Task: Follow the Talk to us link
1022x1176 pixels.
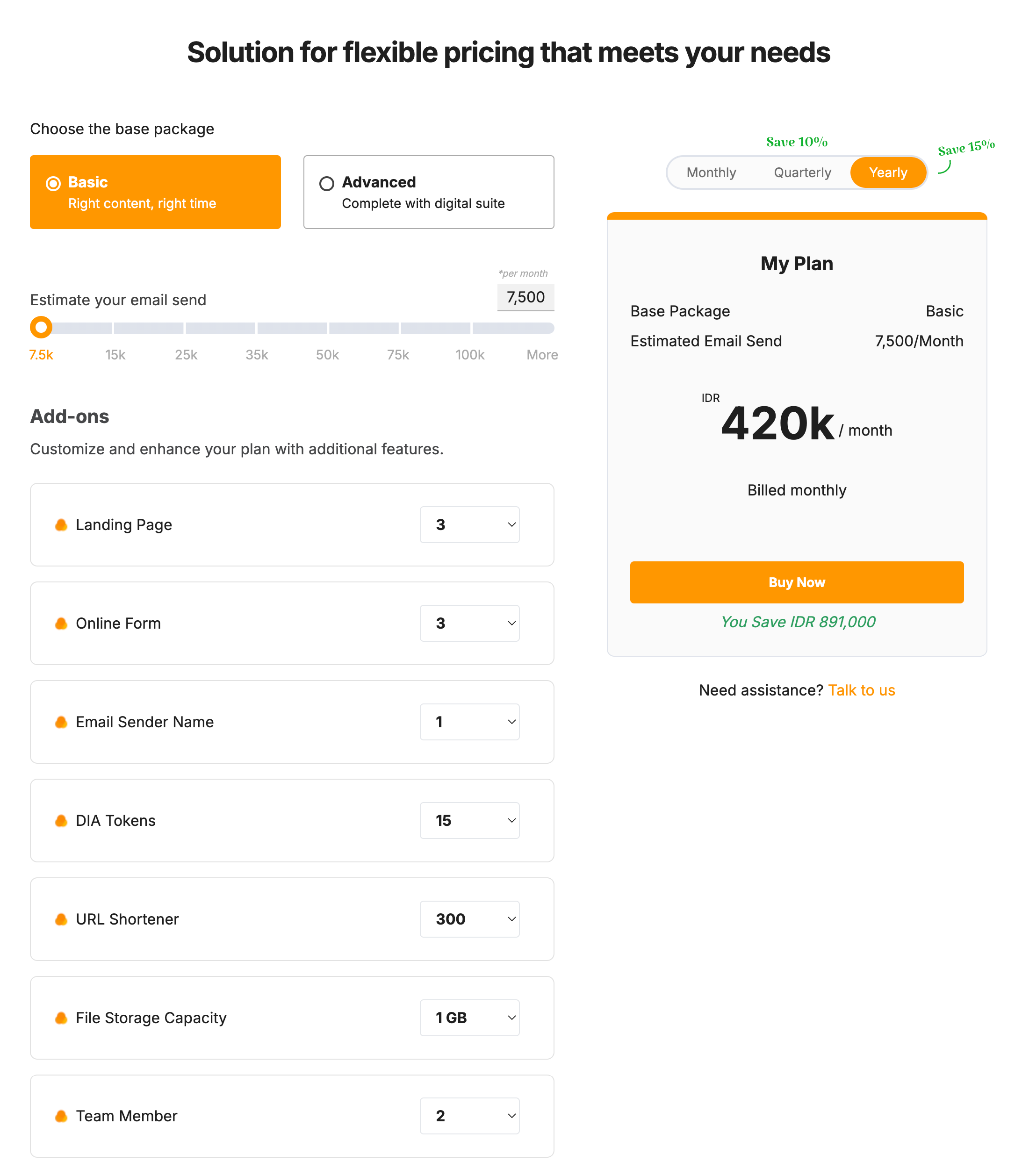Action: [x=861, y=690]
